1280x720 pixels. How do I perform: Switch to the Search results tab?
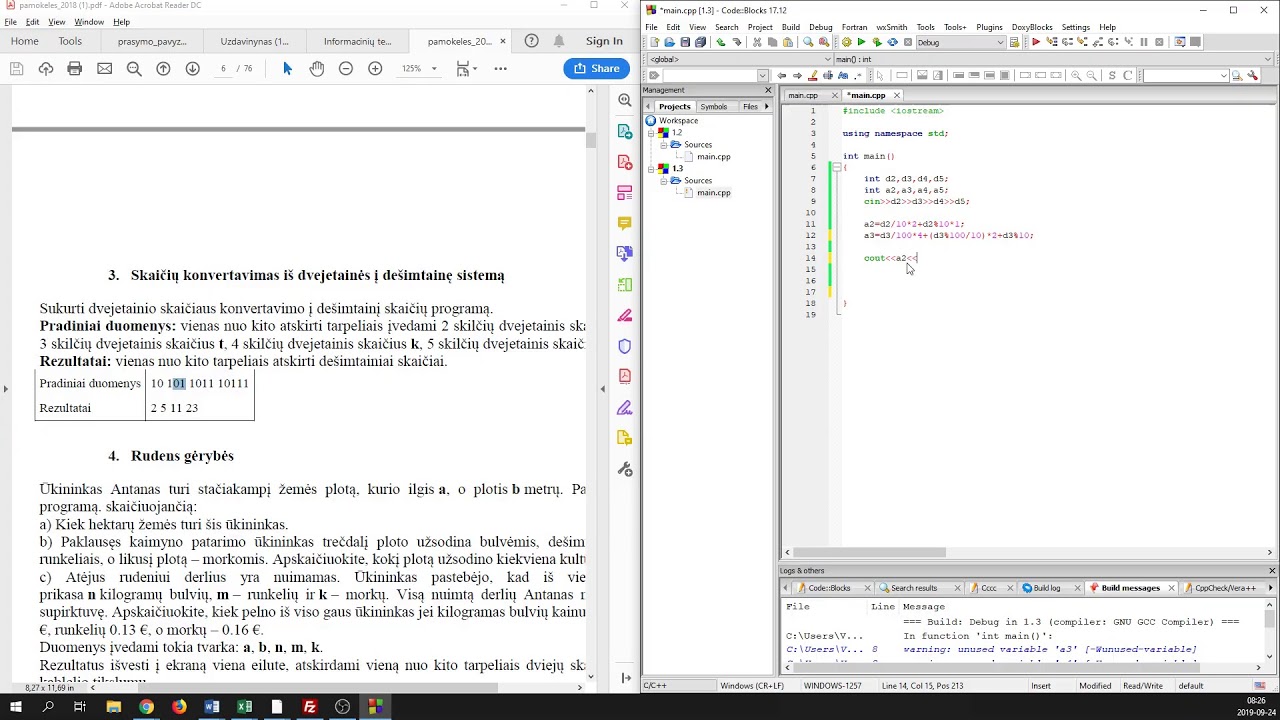914,588
